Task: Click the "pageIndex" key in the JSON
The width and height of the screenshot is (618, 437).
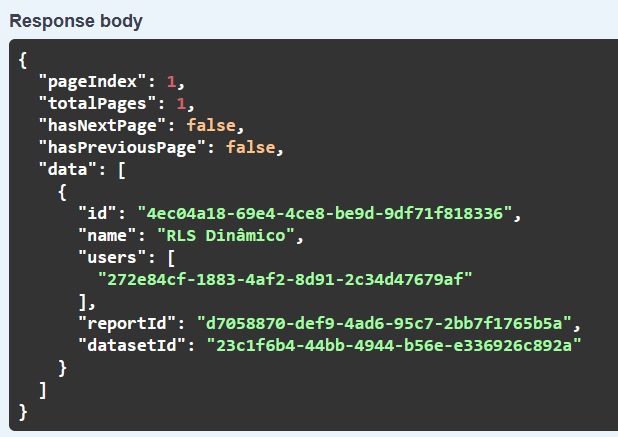Action: (93, 81)
